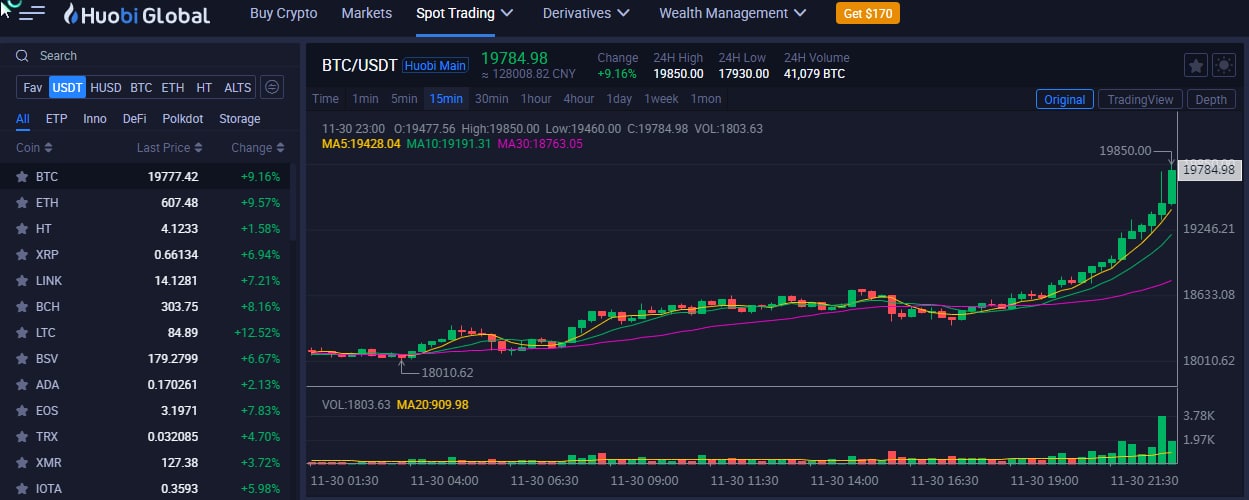1249x500 pixels.
Task: Show the Depth chart
Action: tap(1211, 99)
